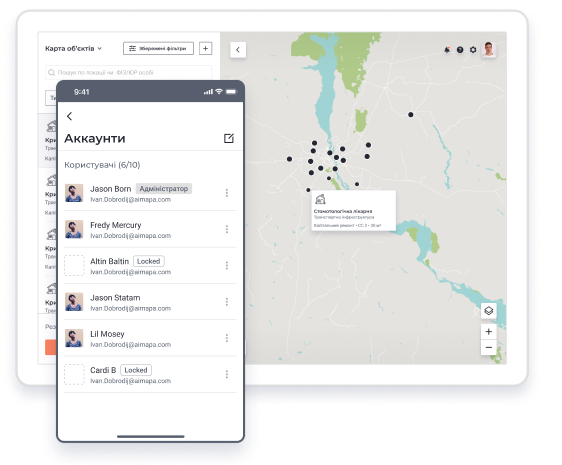The width and height of the screenshot is (562, 465).
Task: Go back using the phone's back arrow
Action: pos(70,116)
